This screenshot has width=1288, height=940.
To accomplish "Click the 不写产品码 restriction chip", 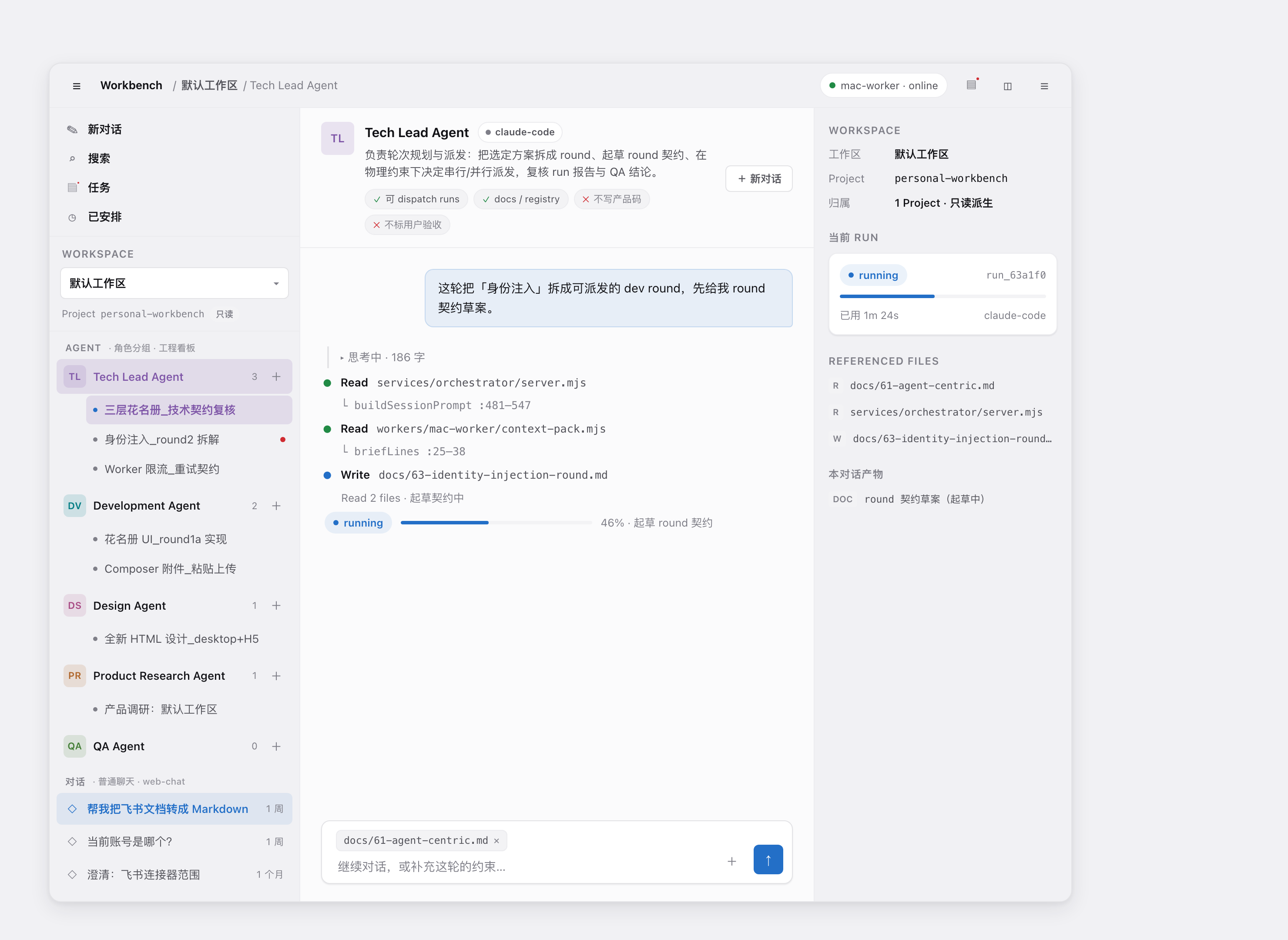I will click(611, 199).
